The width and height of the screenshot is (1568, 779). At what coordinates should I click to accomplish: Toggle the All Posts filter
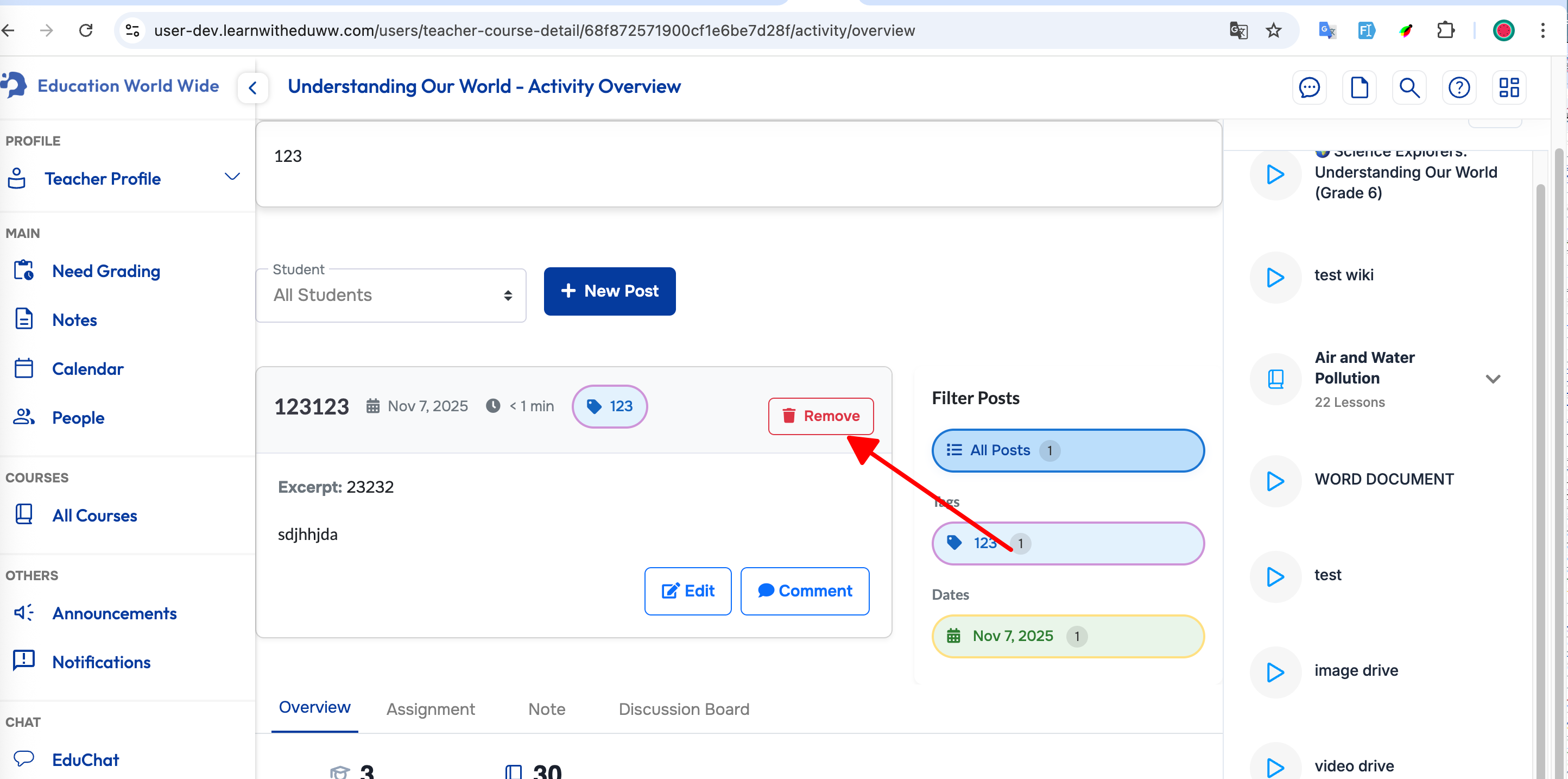click(1067, 450)
